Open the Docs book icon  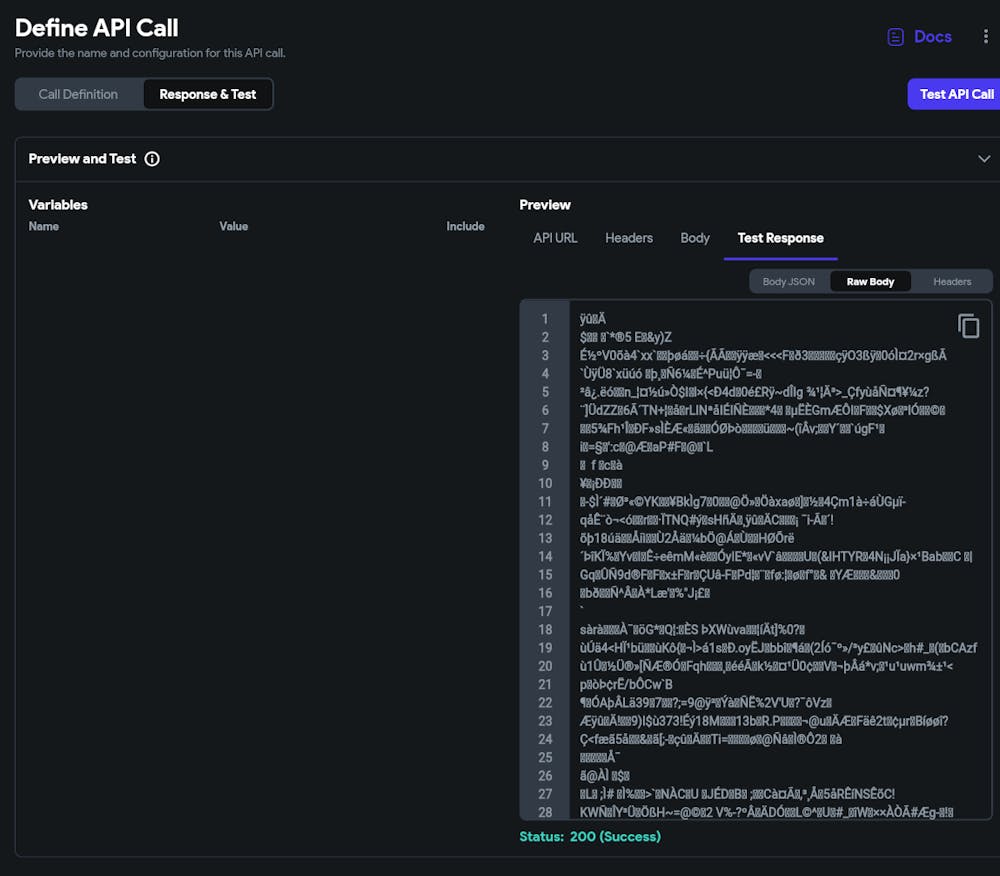[x=895, y=37]
